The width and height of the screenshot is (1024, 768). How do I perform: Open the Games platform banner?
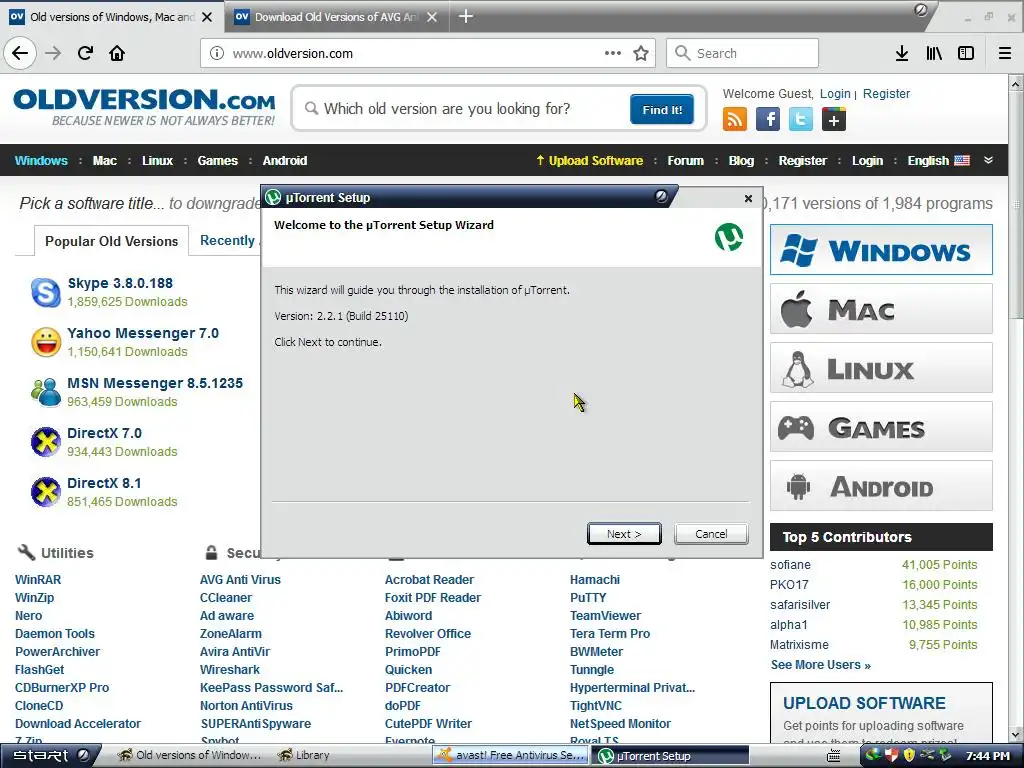click(881, 427)
